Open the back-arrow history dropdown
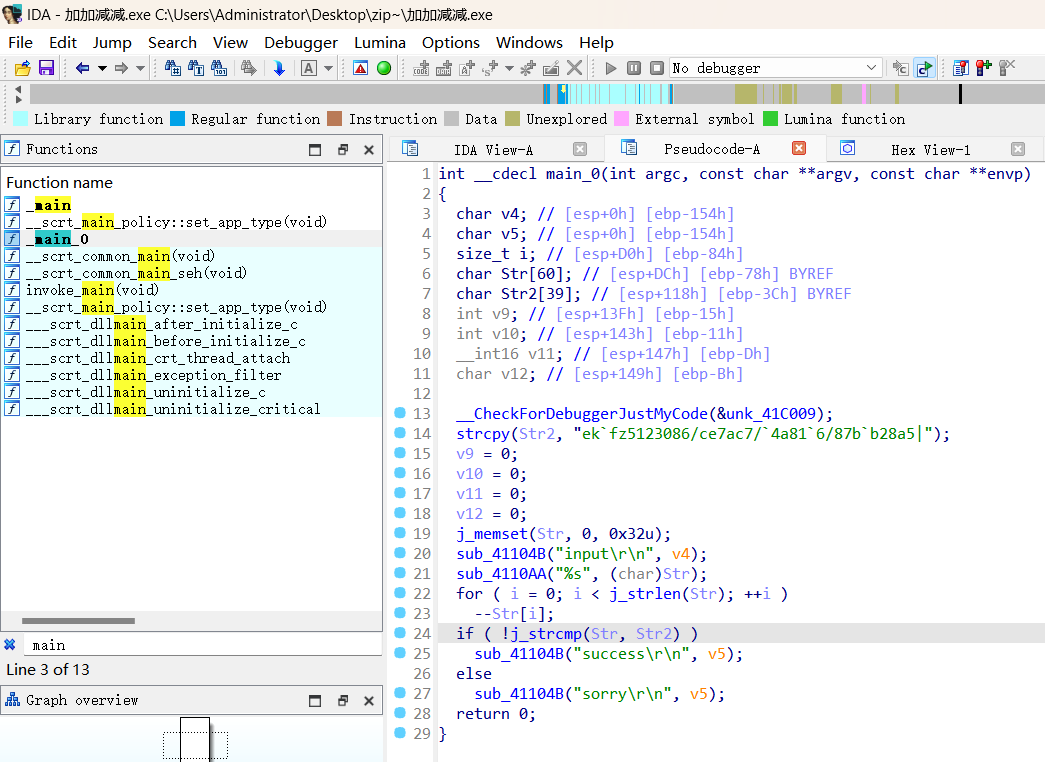1045x762 pixels. pyautogui.click(x=102, y=68)
